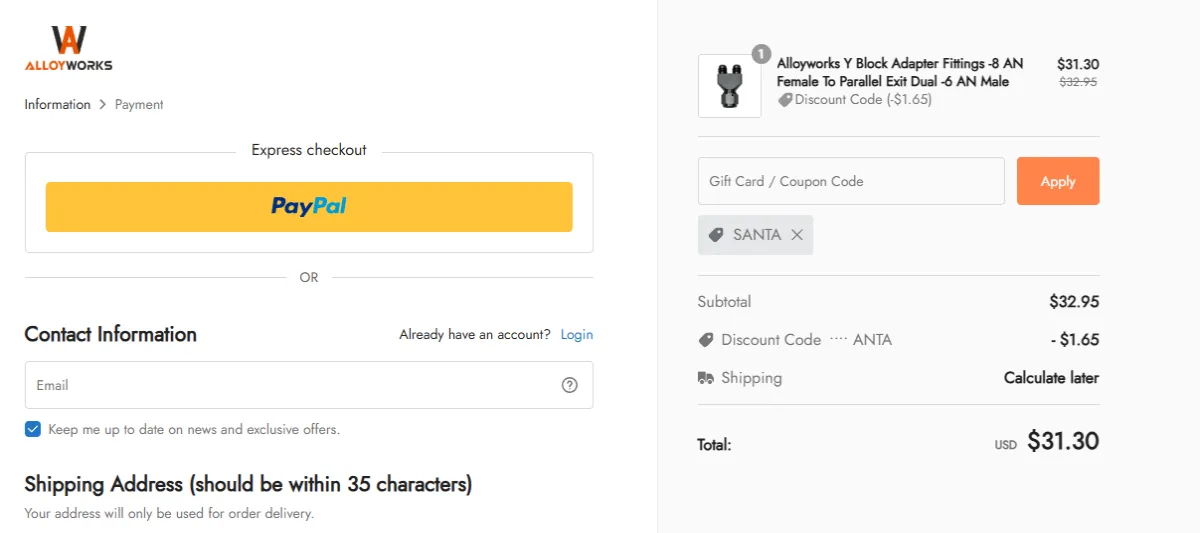Click the product quantity badge
The width and height of the screenshot is (1200, 533).
[761, 53]
